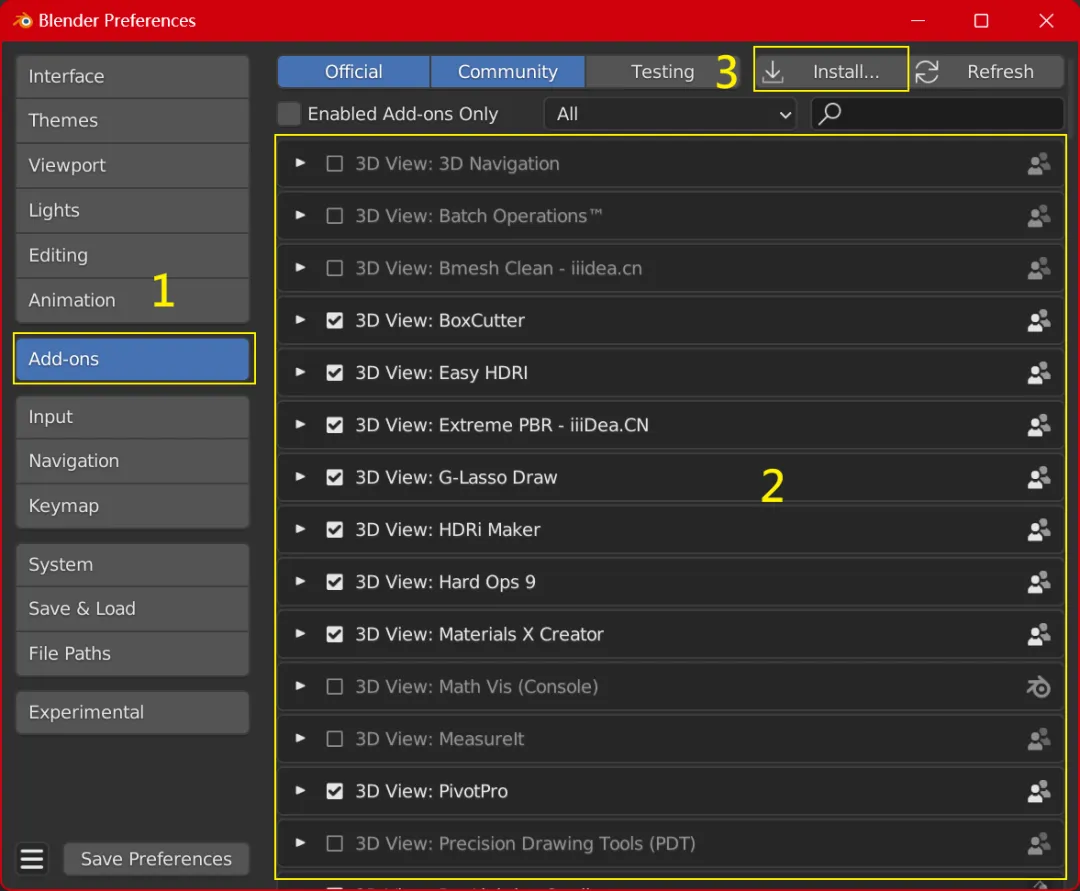Click the community icon on MeasureIt row
This screenshot has height=891, width=1080.
click(x=1039, y=740)
